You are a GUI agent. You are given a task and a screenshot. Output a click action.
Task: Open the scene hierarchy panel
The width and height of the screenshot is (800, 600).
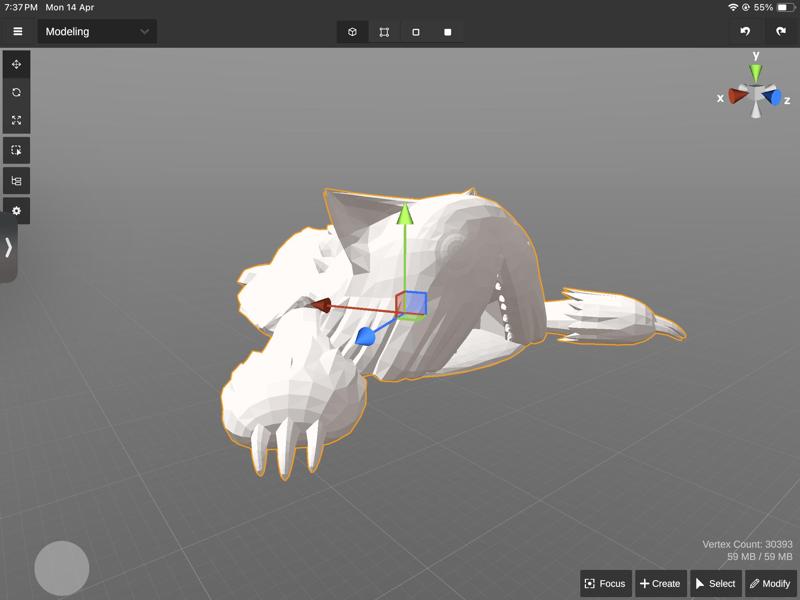16,181
